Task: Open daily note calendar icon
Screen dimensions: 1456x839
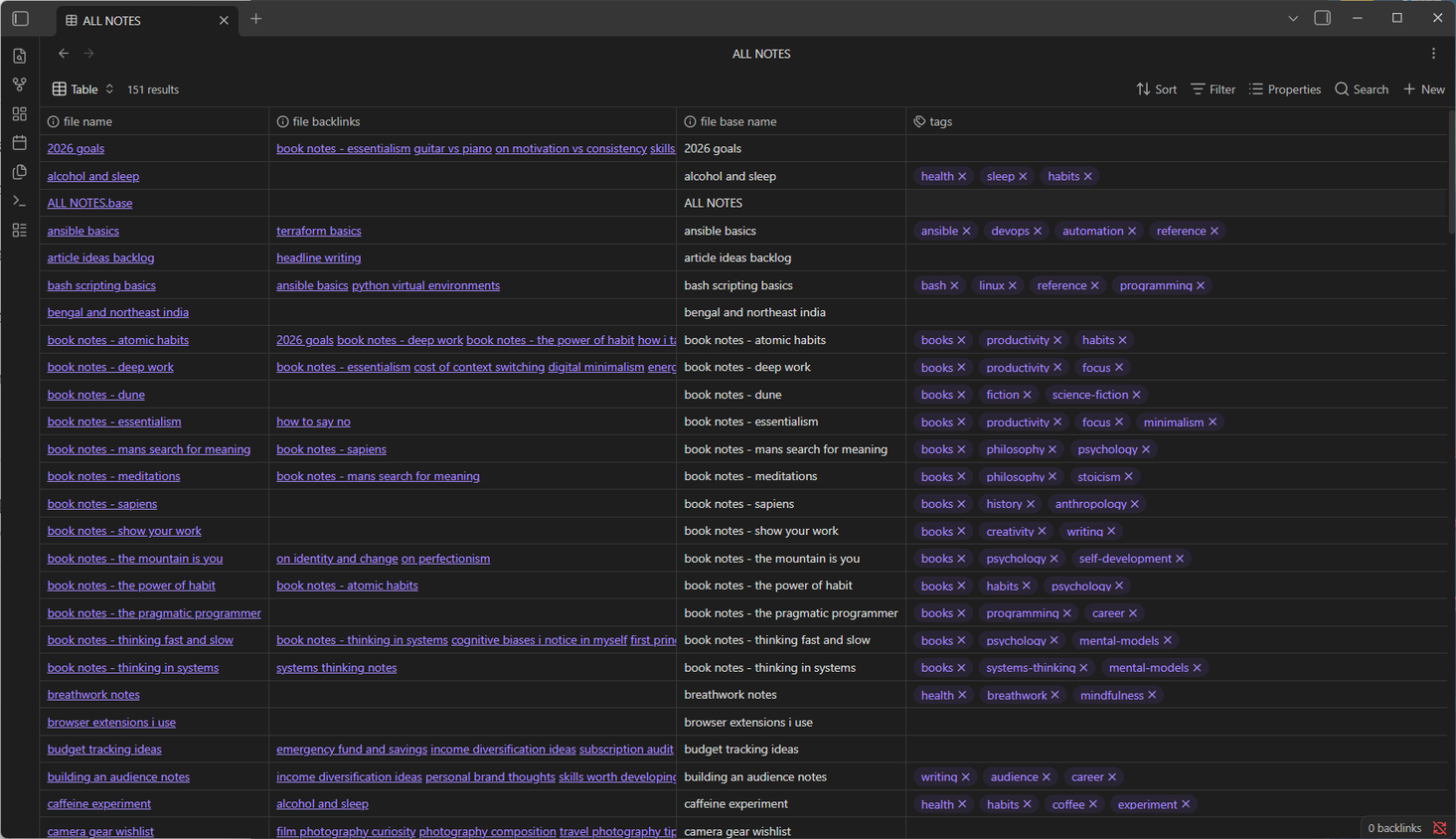Action: point(19,143)
